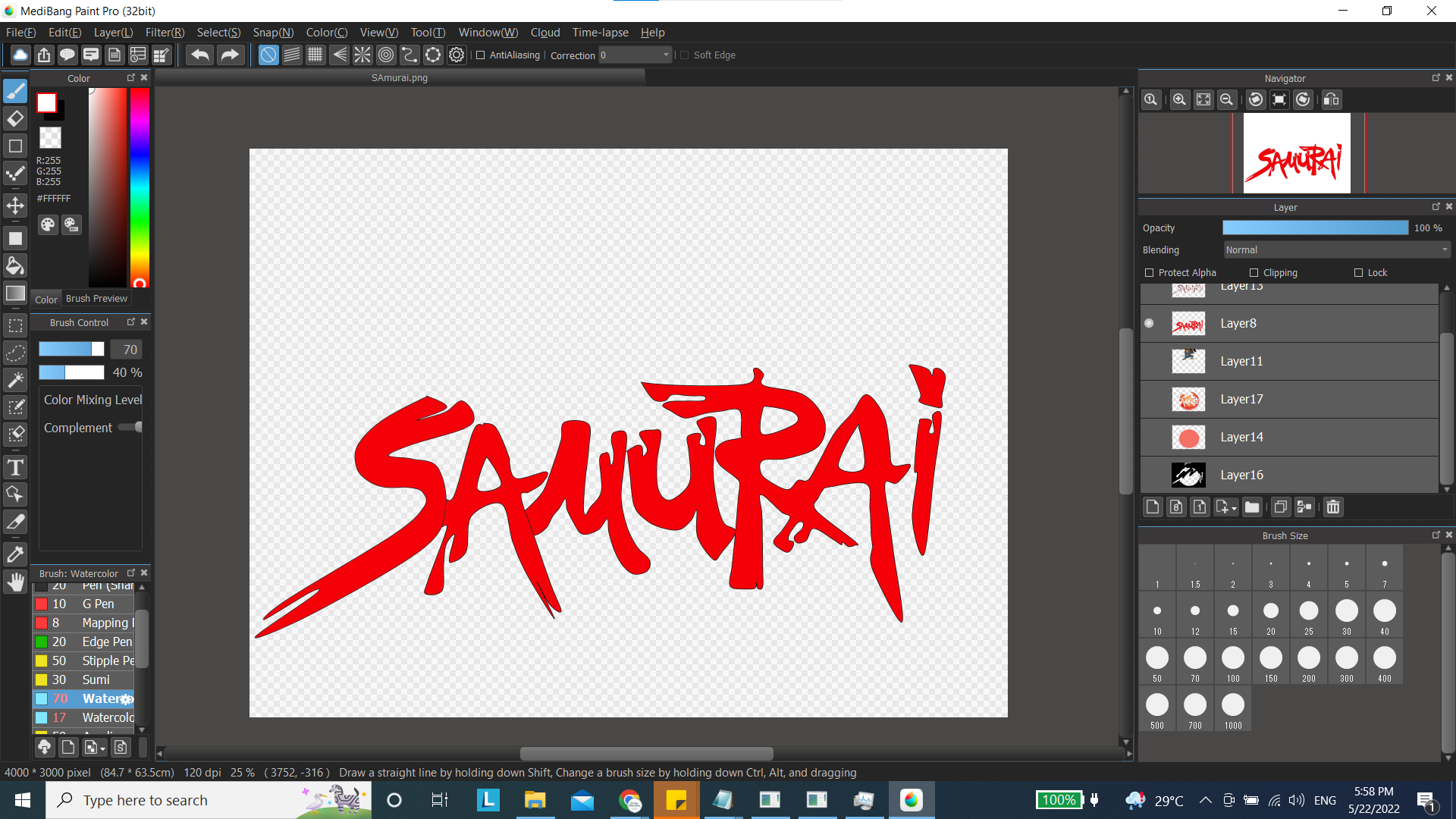Open the Blending mode dropdown
The image size is (1456, 819).
pos(1337,250)
